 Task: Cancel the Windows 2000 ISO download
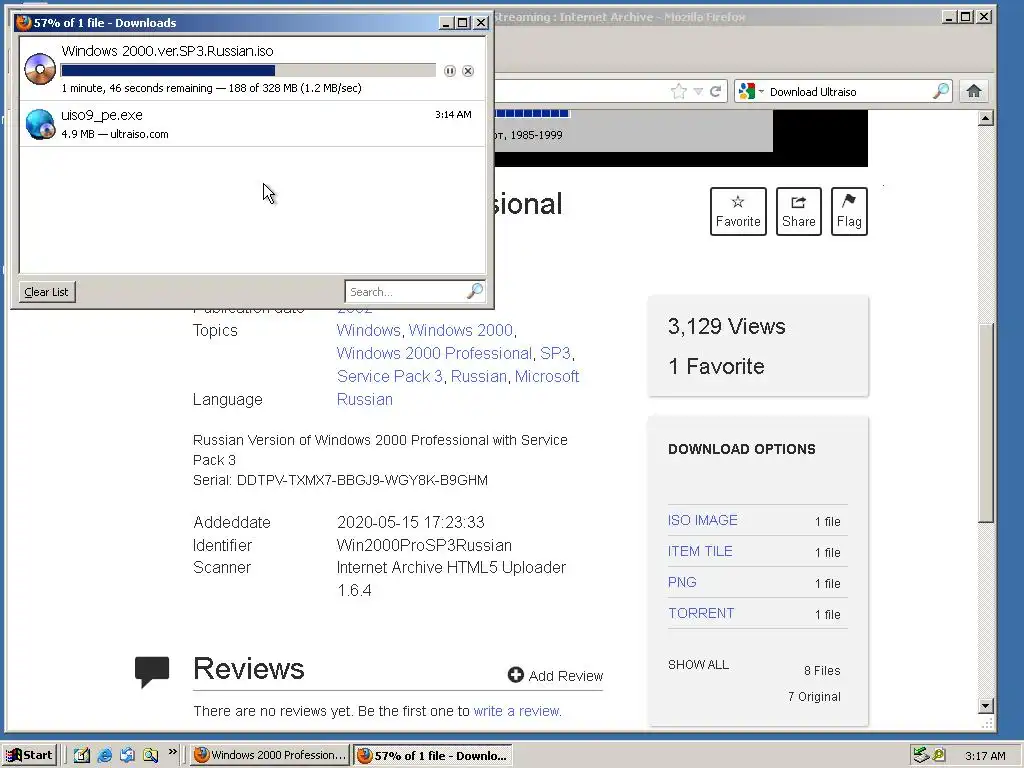(x=468, y=71)
